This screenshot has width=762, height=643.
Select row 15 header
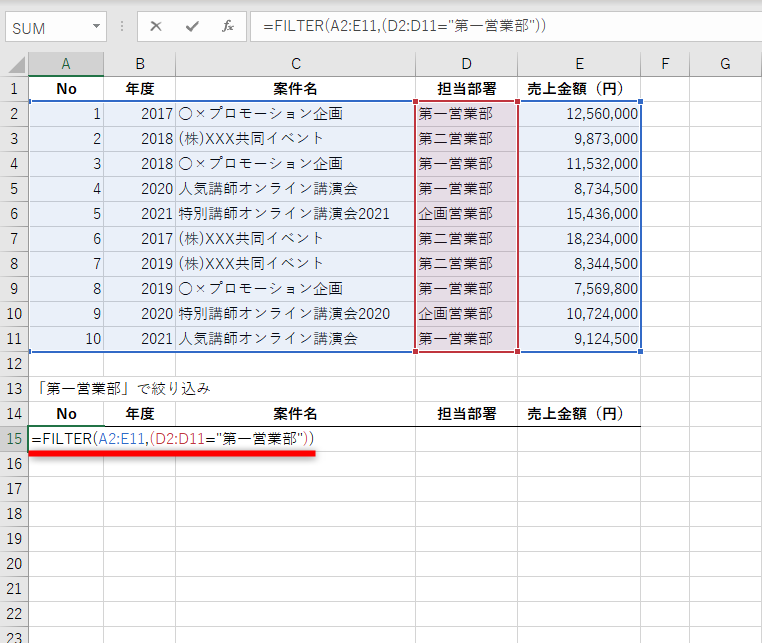click(x=14, y=439)
